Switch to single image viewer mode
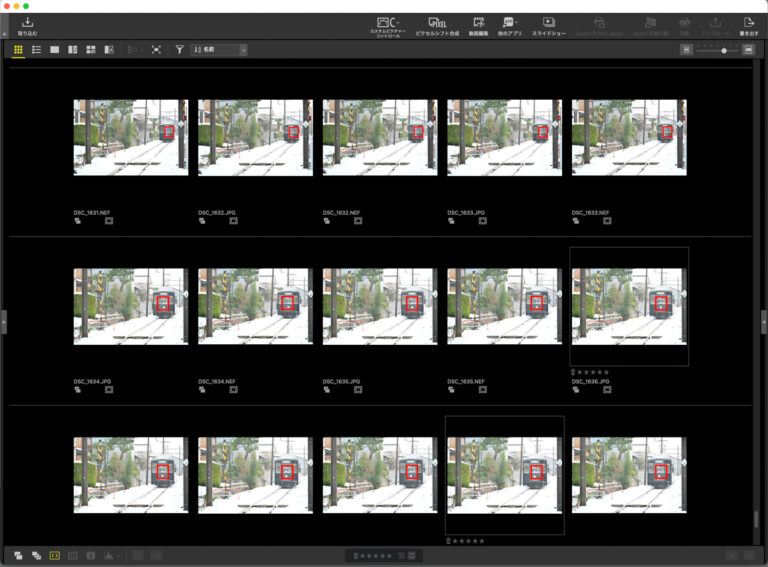 [54, 49]
